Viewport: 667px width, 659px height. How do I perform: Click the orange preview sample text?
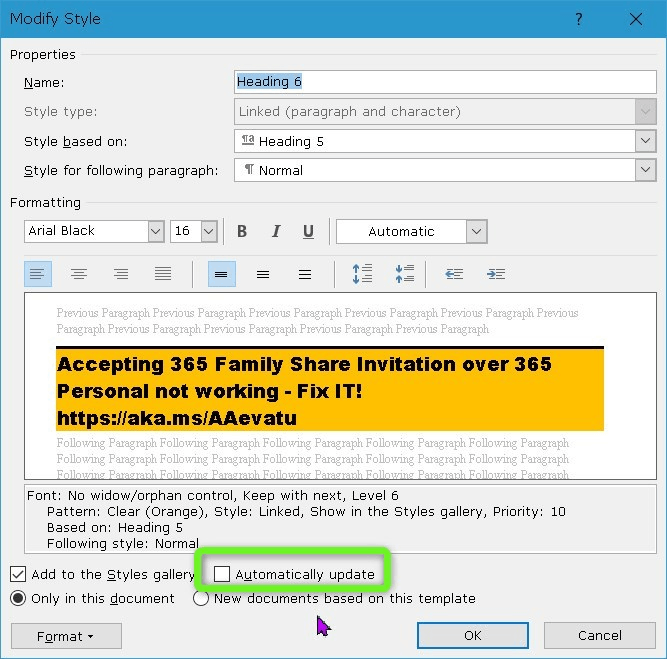pos(330,390)
